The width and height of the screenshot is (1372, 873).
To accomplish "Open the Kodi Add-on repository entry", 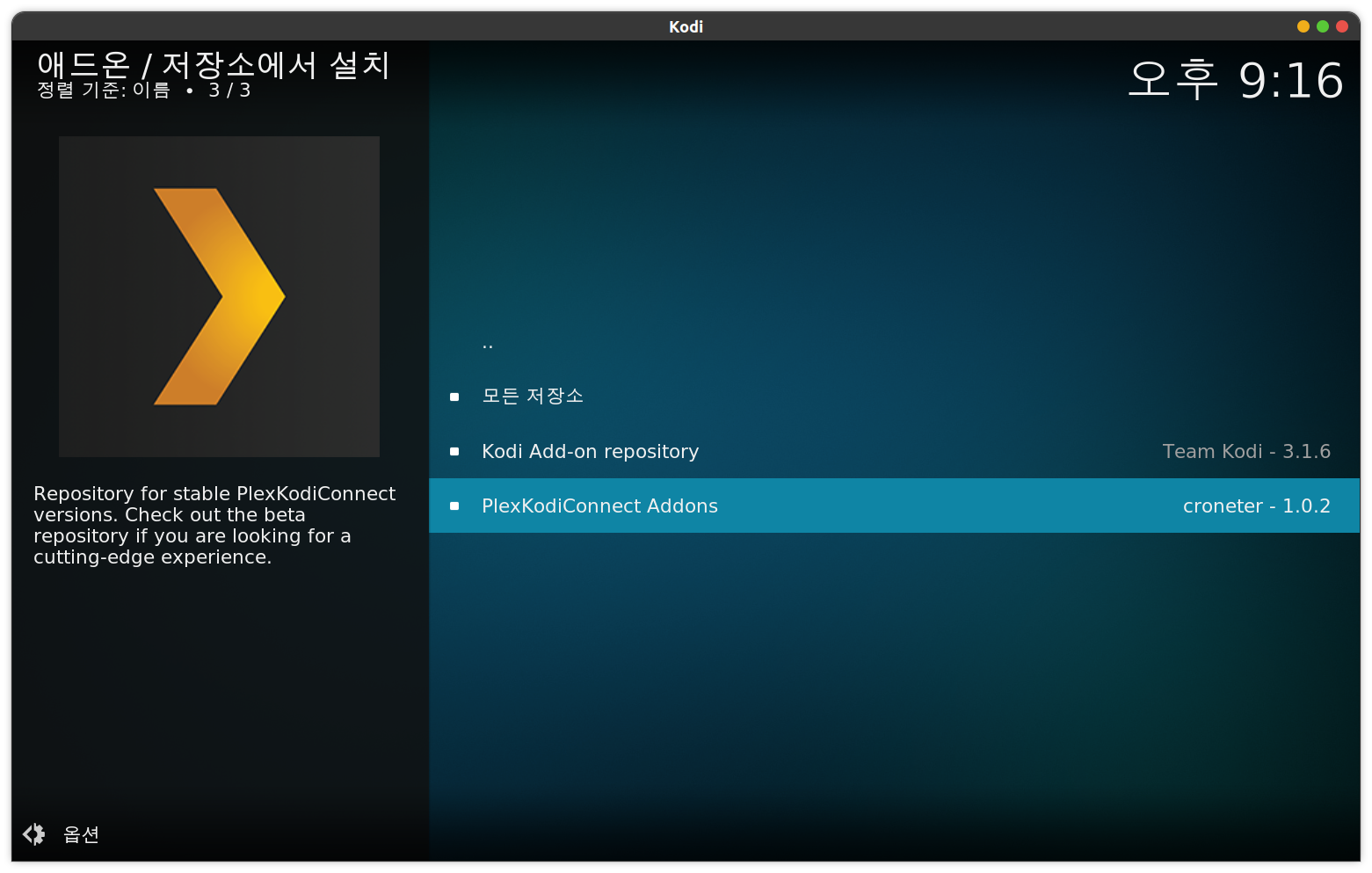I will click(x=894, y=451).
